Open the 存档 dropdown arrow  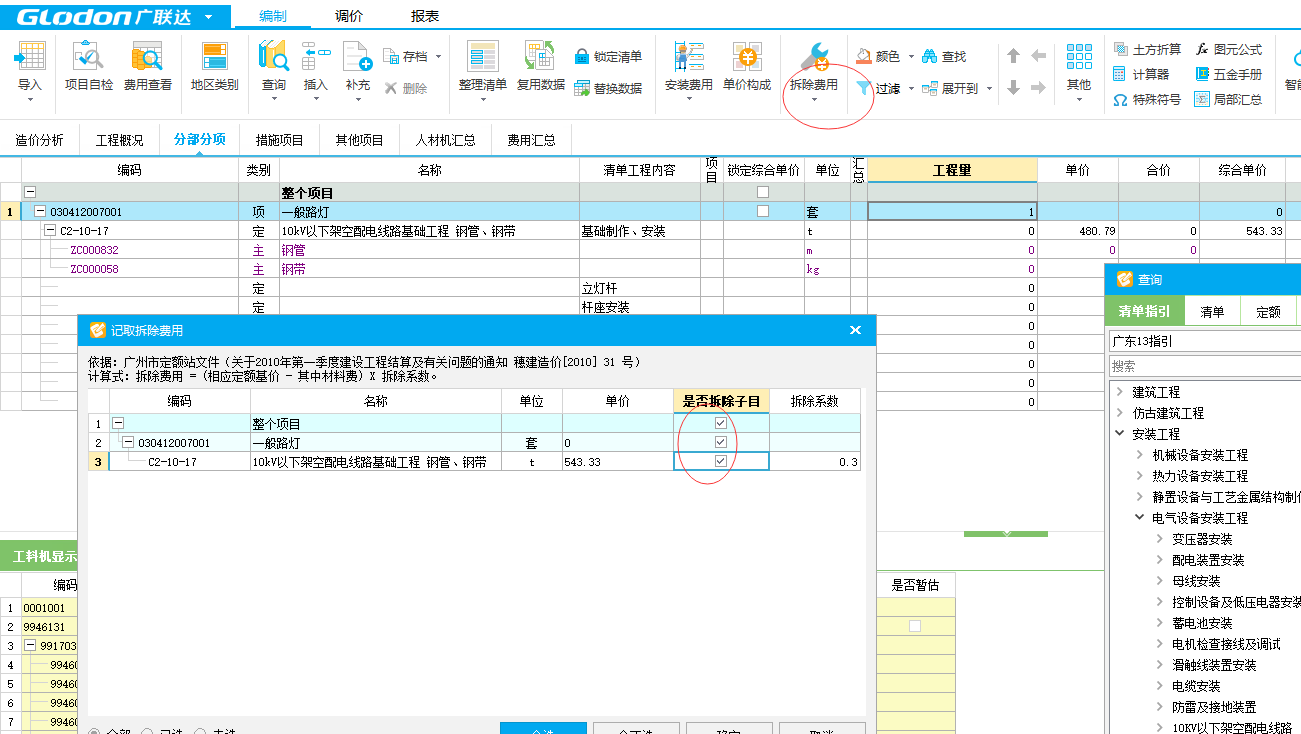(438, 57)
